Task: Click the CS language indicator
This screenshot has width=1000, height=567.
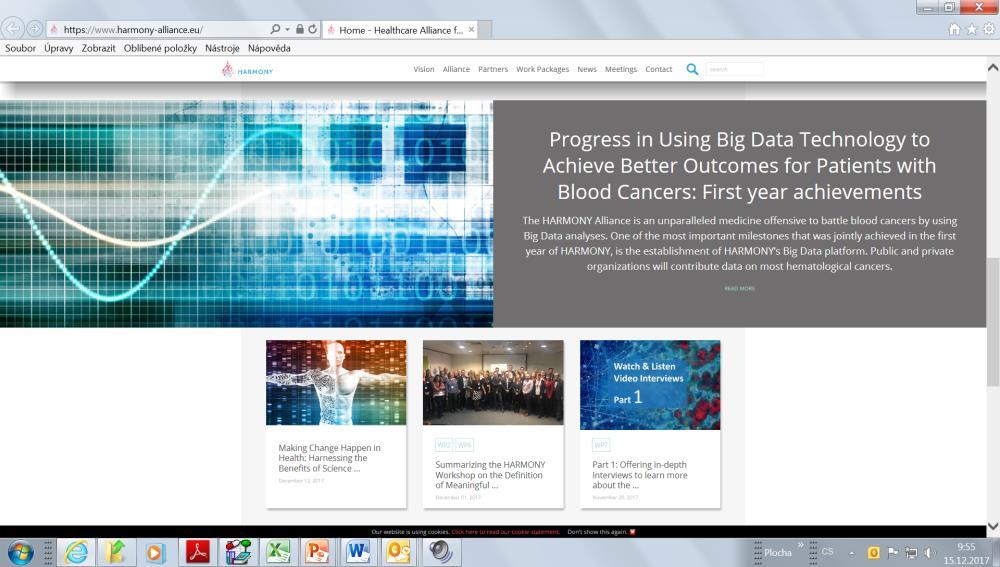Action: 827,551
